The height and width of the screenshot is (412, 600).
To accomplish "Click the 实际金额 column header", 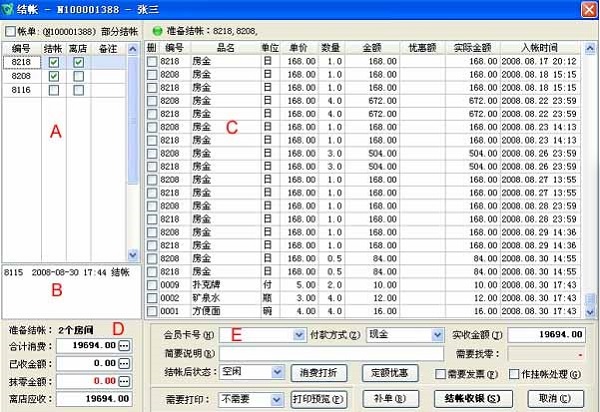I will point(472,48).
